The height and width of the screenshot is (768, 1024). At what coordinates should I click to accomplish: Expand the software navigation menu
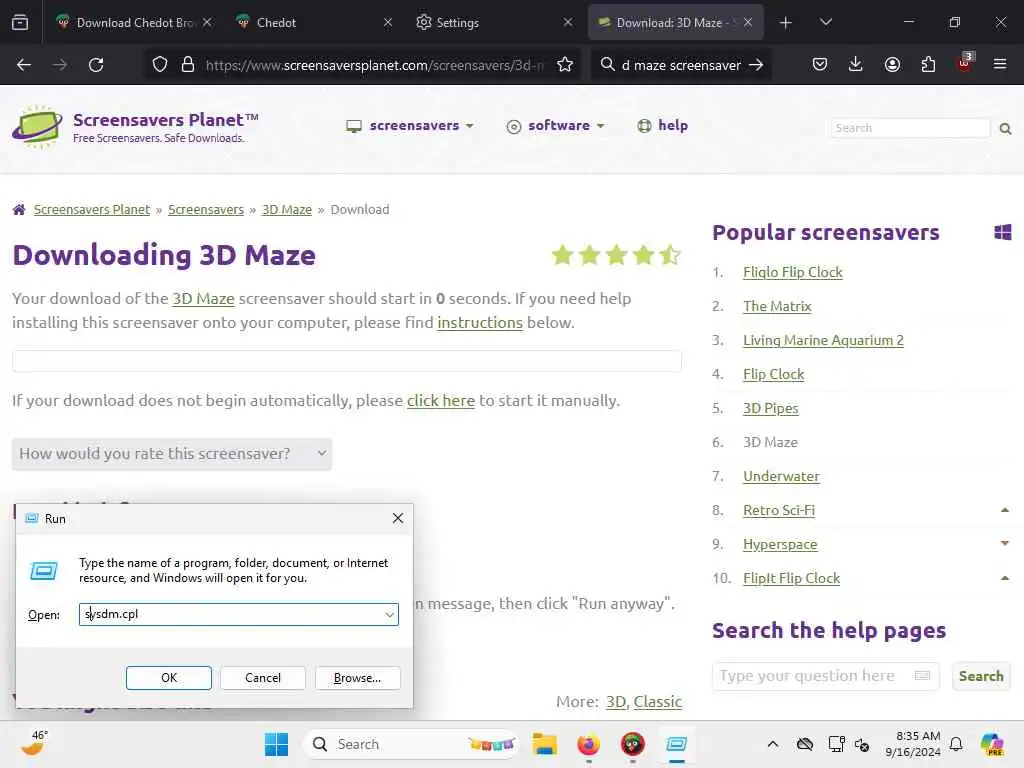[x=556, y=125]
